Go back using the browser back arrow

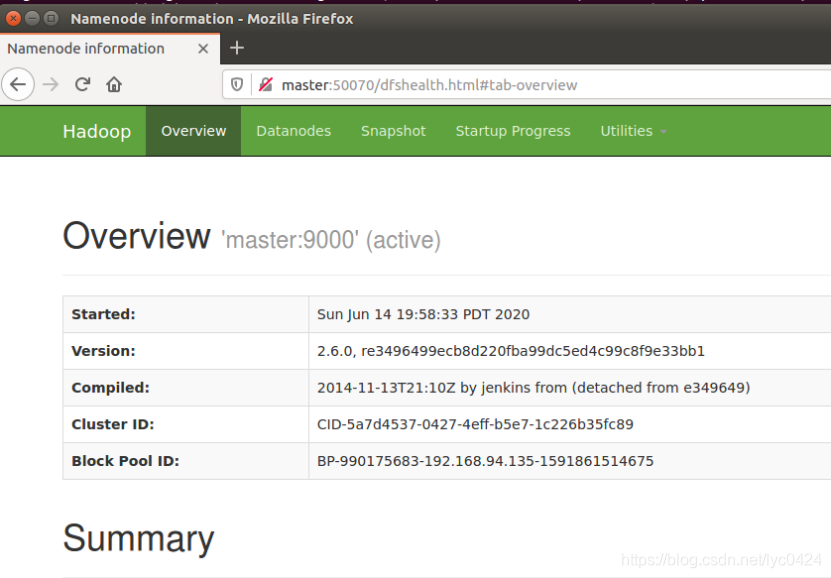click(x=18, y=84)
